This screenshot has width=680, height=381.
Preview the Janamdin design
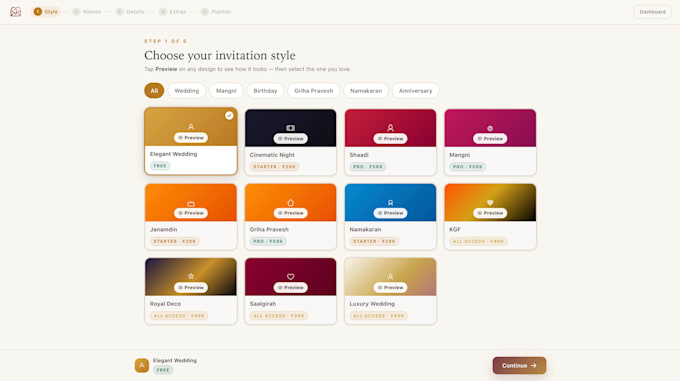click(x=191, y=213)
